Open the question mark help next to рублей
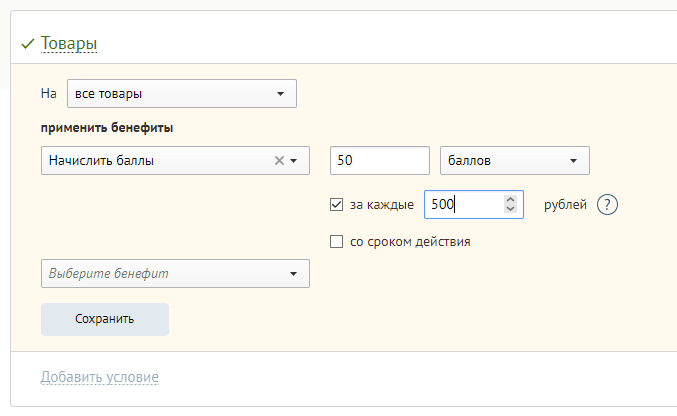Viewport: 677px width, 416px height. click(x=607, y=204)
